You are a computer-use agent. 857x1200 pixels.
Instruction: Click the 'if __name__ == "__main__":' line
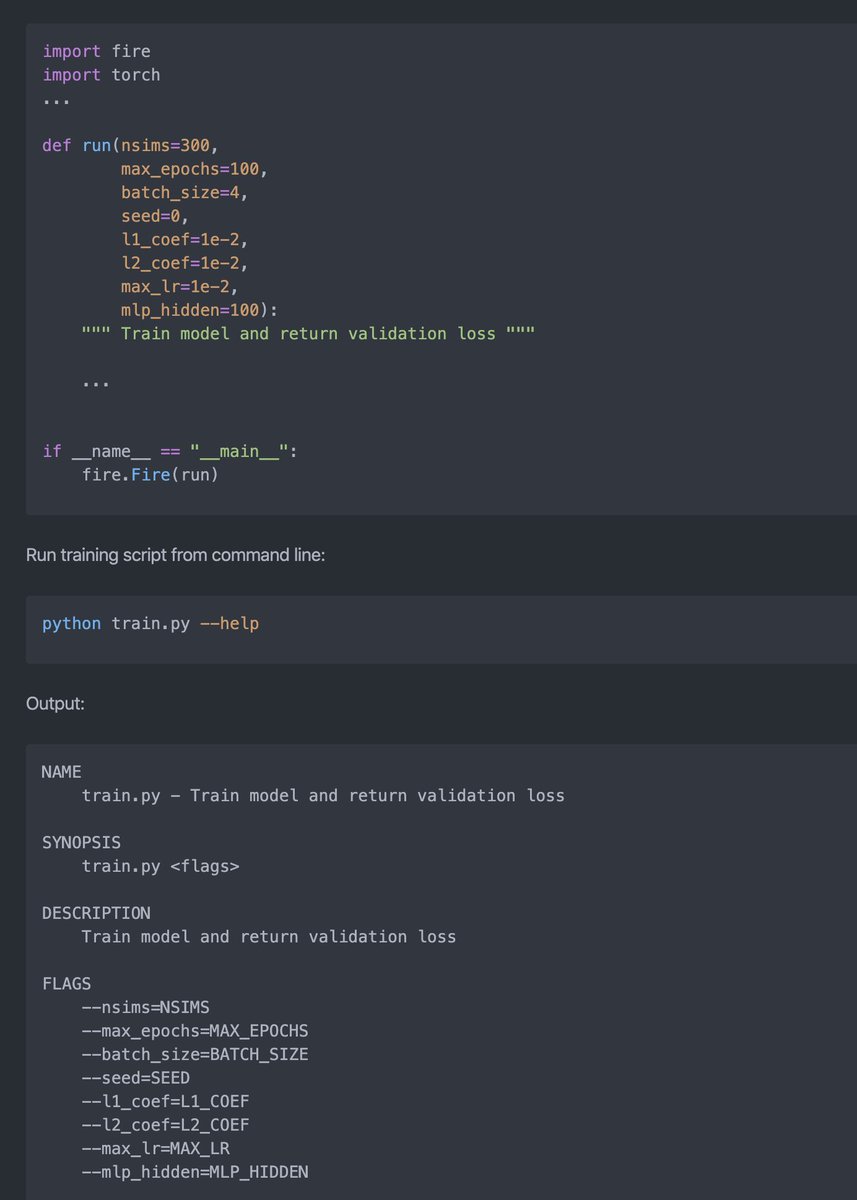[170, 451]
